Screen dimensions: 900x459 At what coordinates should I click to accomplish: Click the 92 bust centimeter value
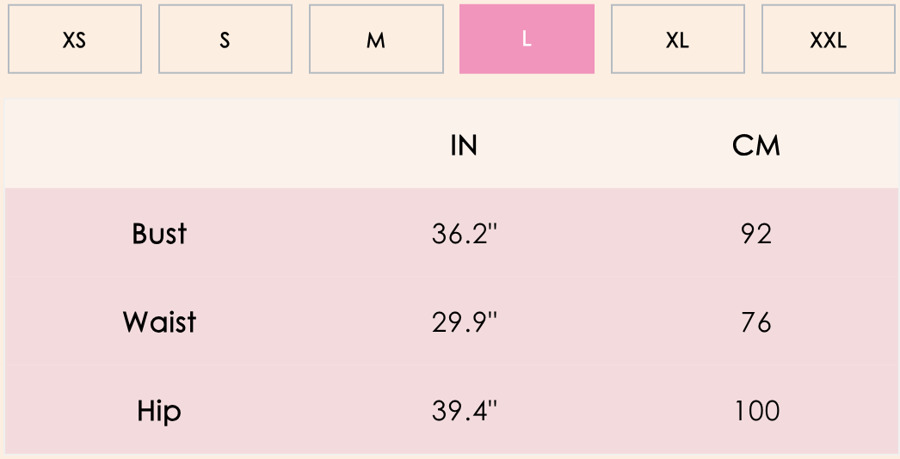tap(756, 234)
